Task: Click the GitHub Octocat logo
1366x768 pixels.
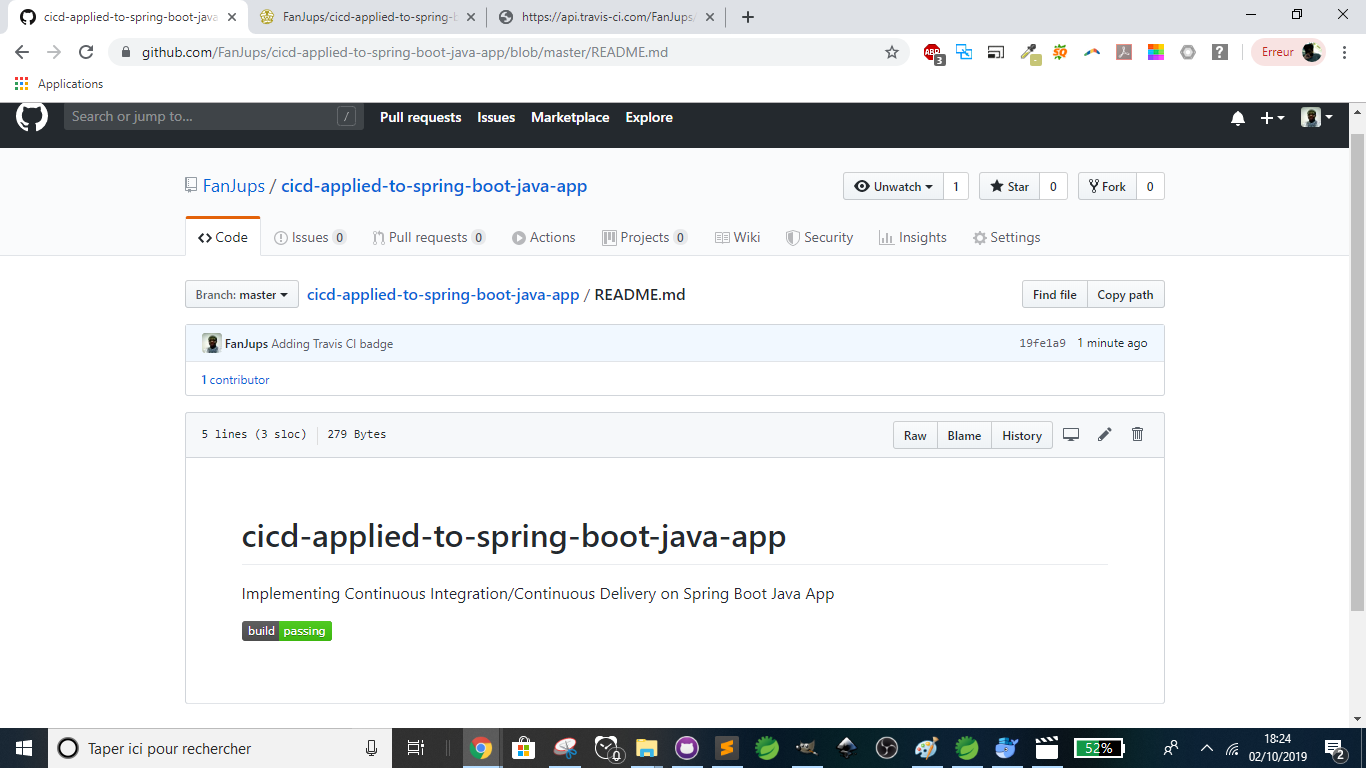Action: pos(32,117)
